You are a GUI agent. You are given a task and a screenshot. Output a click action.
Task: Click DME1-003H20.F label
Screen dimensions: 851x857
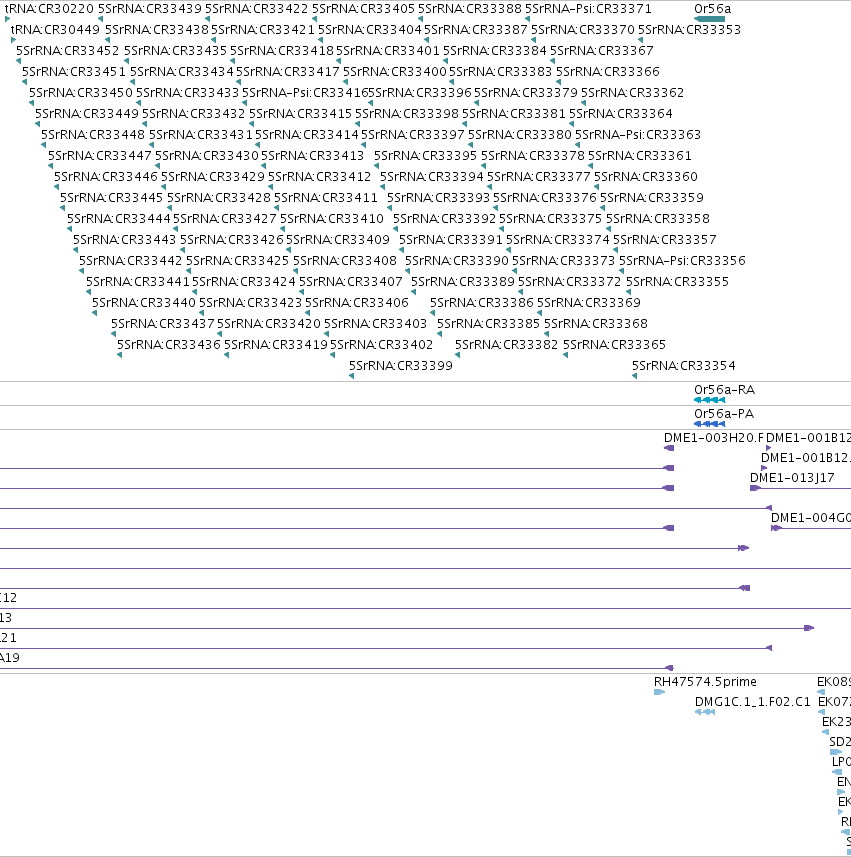[714, 438]
